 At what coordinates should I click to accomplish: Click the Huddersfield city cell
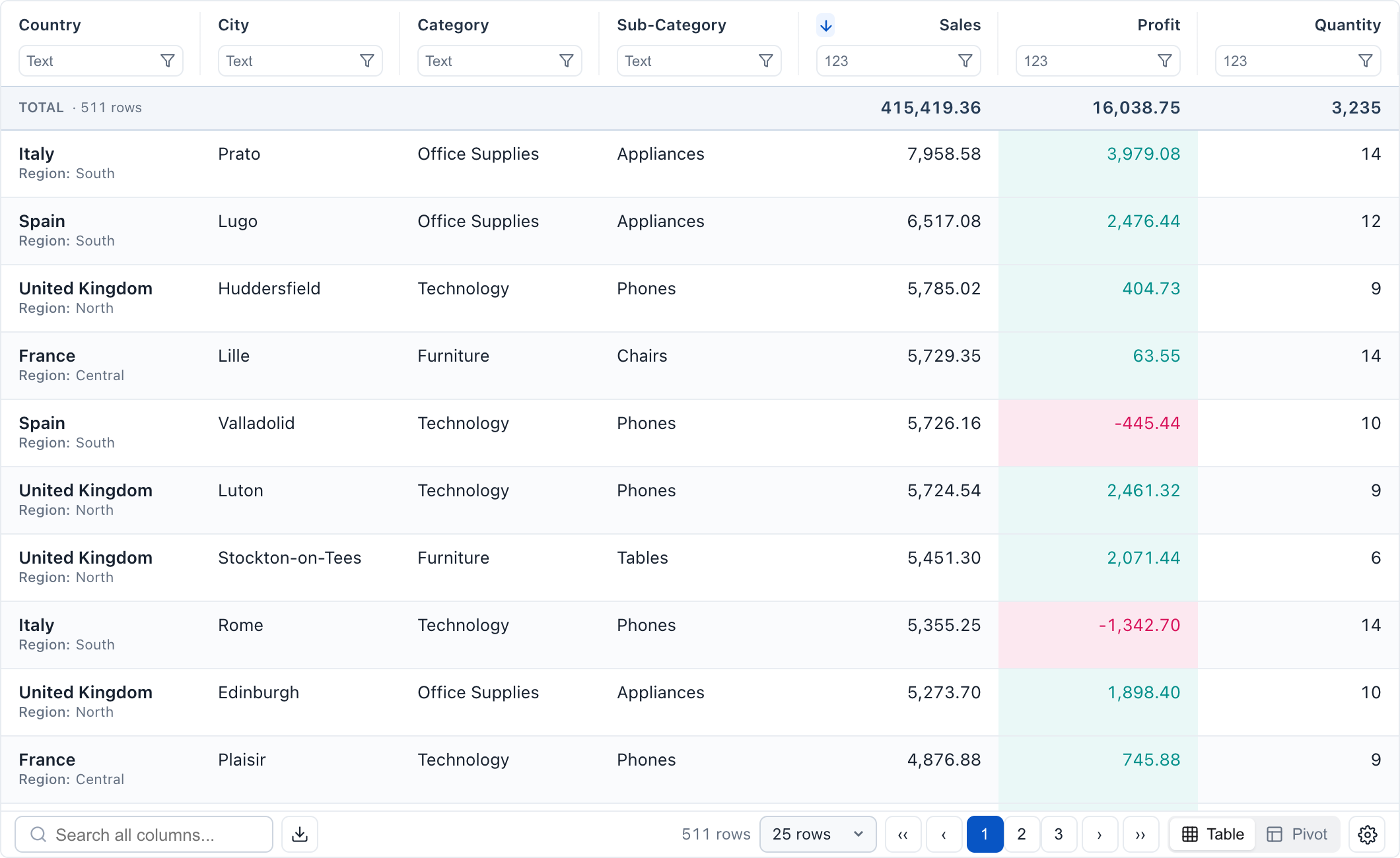tap(269, 288)
